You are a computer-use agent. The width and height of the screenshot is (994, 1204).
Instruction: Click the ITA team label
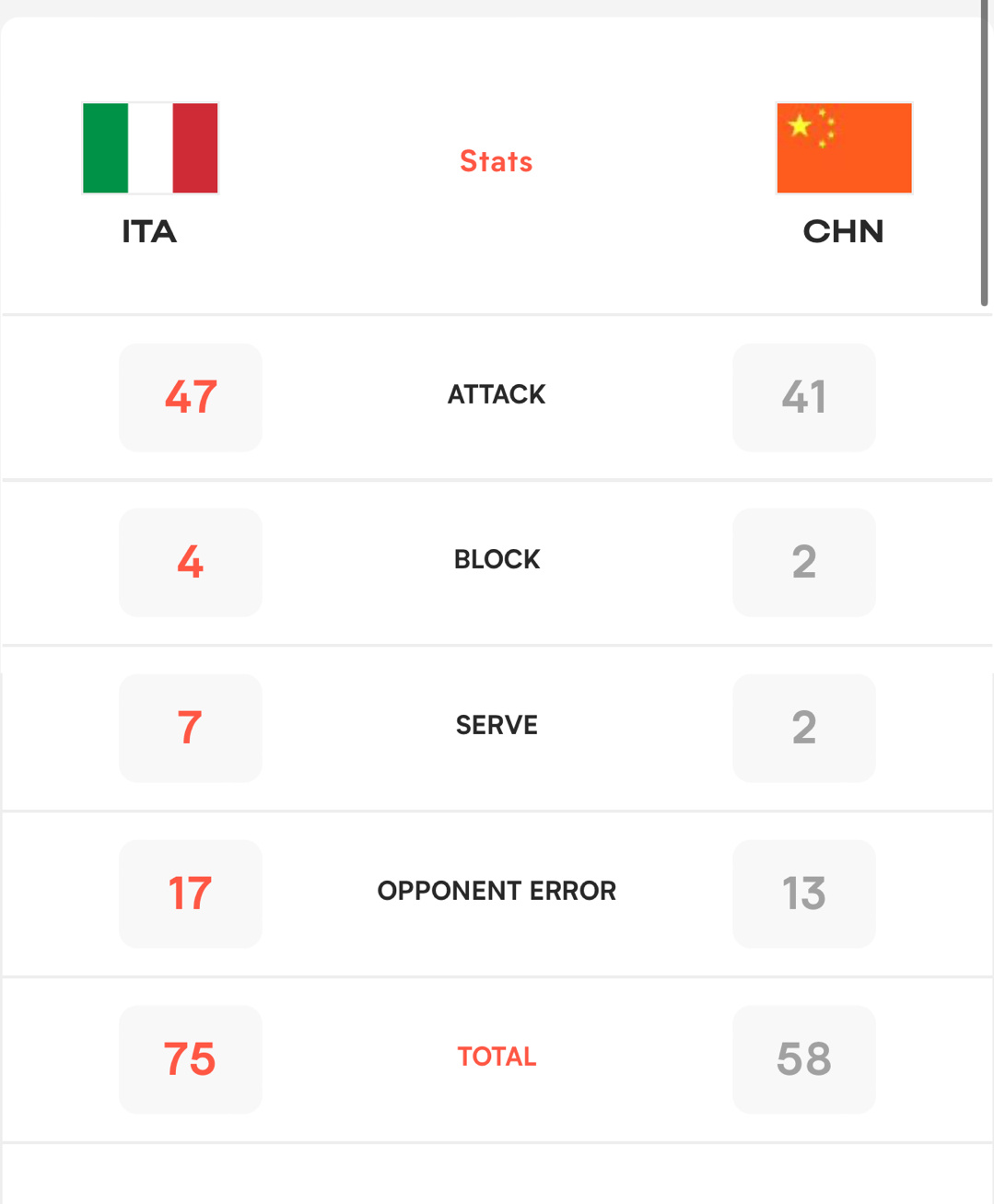pos(149,231)
